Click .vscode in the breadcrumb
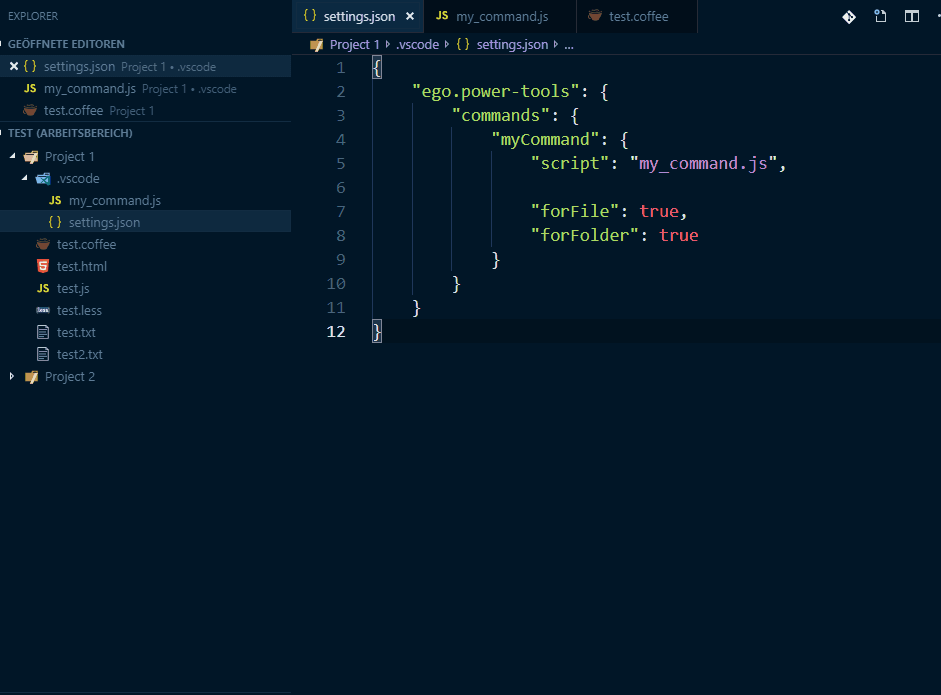This screenshot has height=695, width=941. tap(417, 44)
